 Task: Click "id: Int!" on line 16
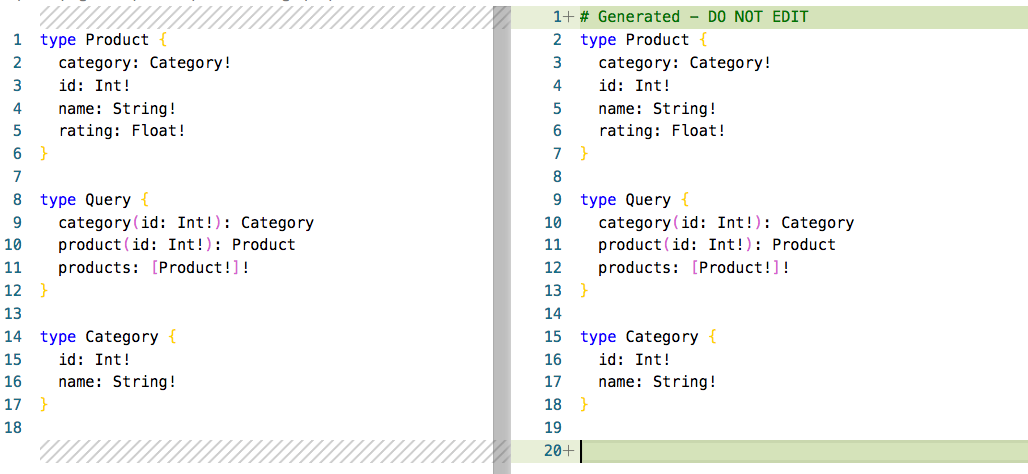635,360
